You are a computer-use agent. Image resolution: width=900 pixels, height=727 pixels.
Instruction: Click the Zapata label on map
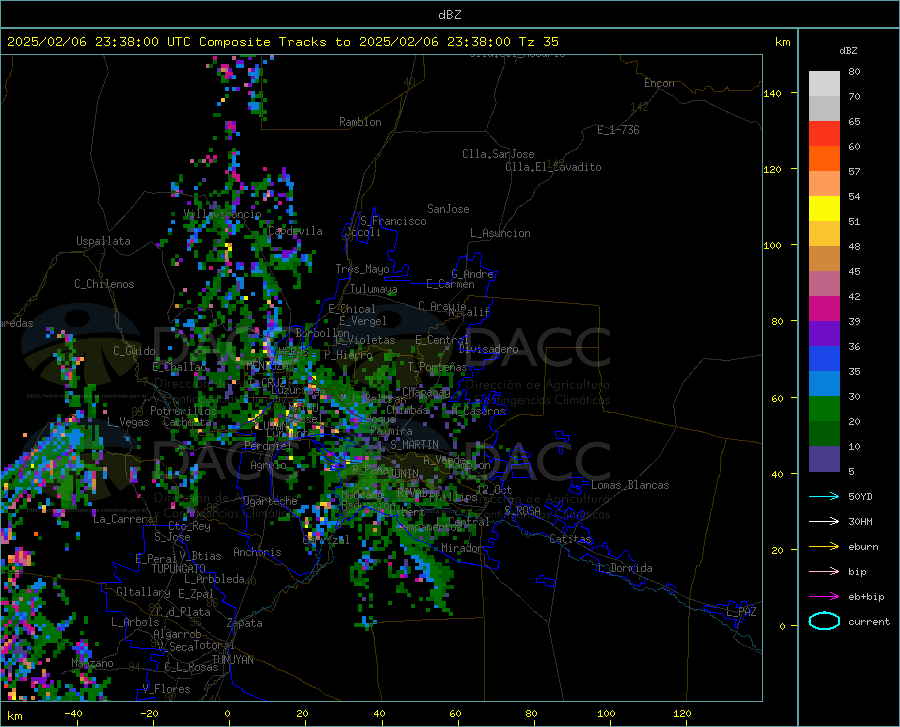245,623
